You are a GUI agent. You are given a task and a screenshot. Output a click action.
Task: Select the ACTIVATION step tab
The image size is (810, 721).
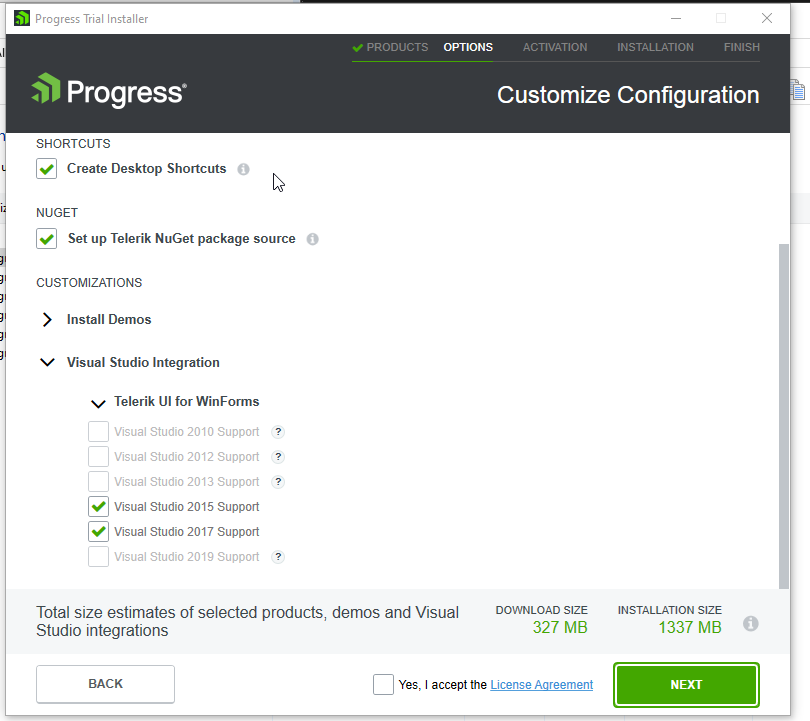(x=555, y=48)
